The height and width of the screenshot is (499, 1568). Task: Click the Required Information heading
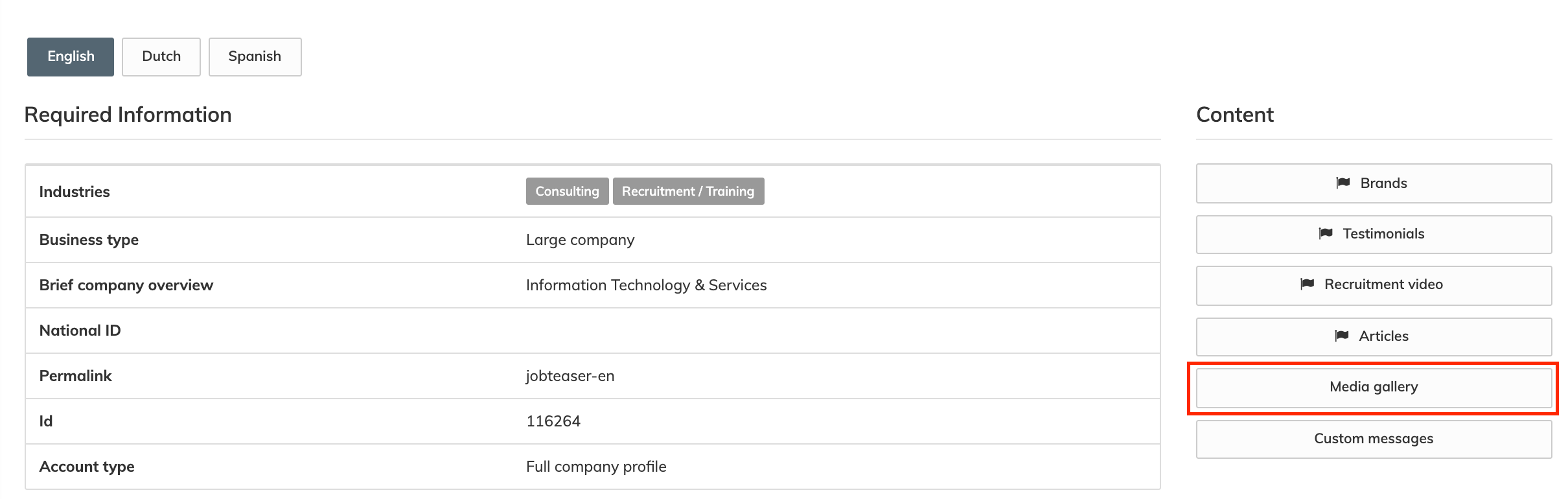pos(128,115)
